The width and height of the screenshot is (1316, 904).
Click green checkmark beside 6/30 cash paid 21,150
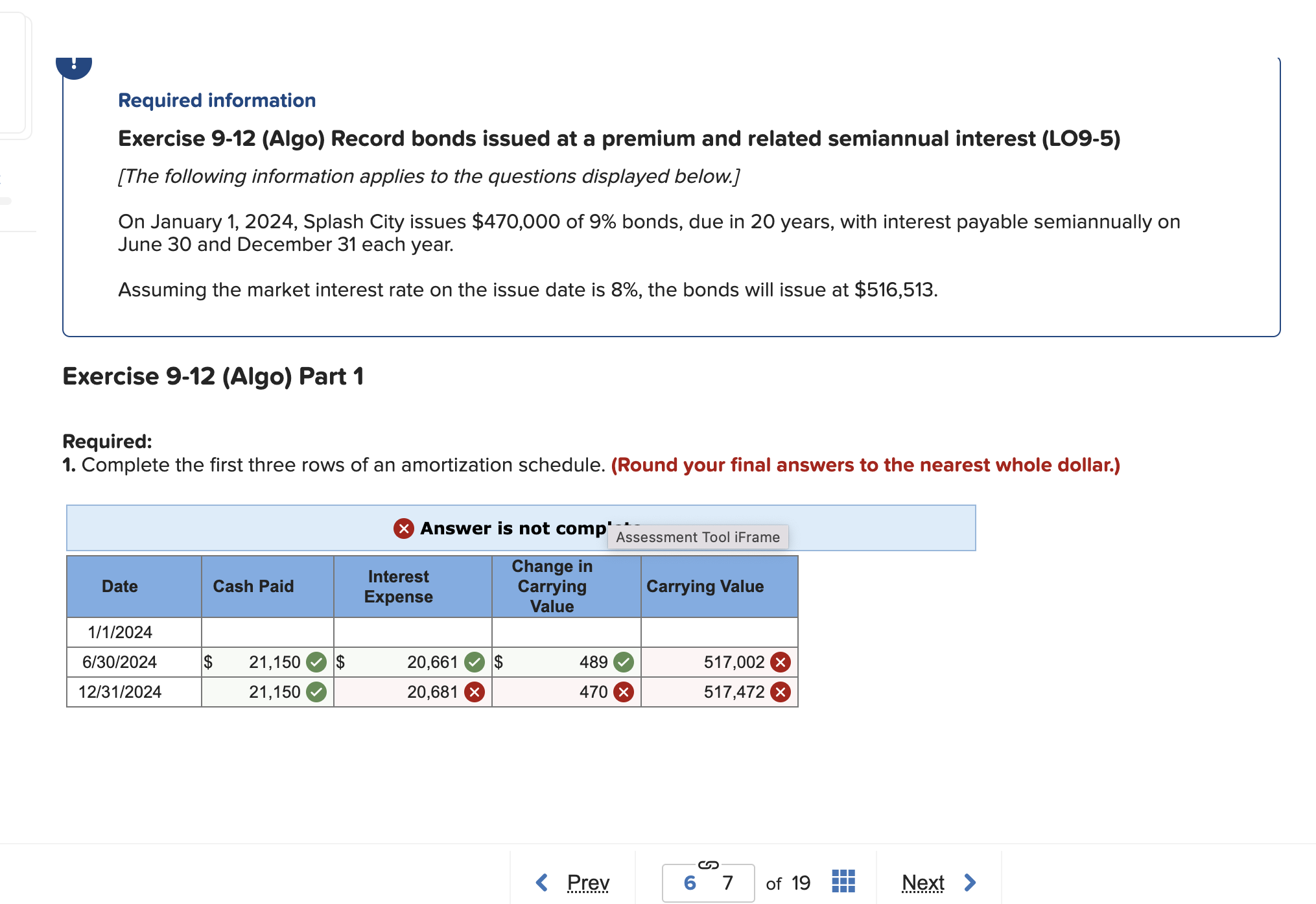pos(316,662)
